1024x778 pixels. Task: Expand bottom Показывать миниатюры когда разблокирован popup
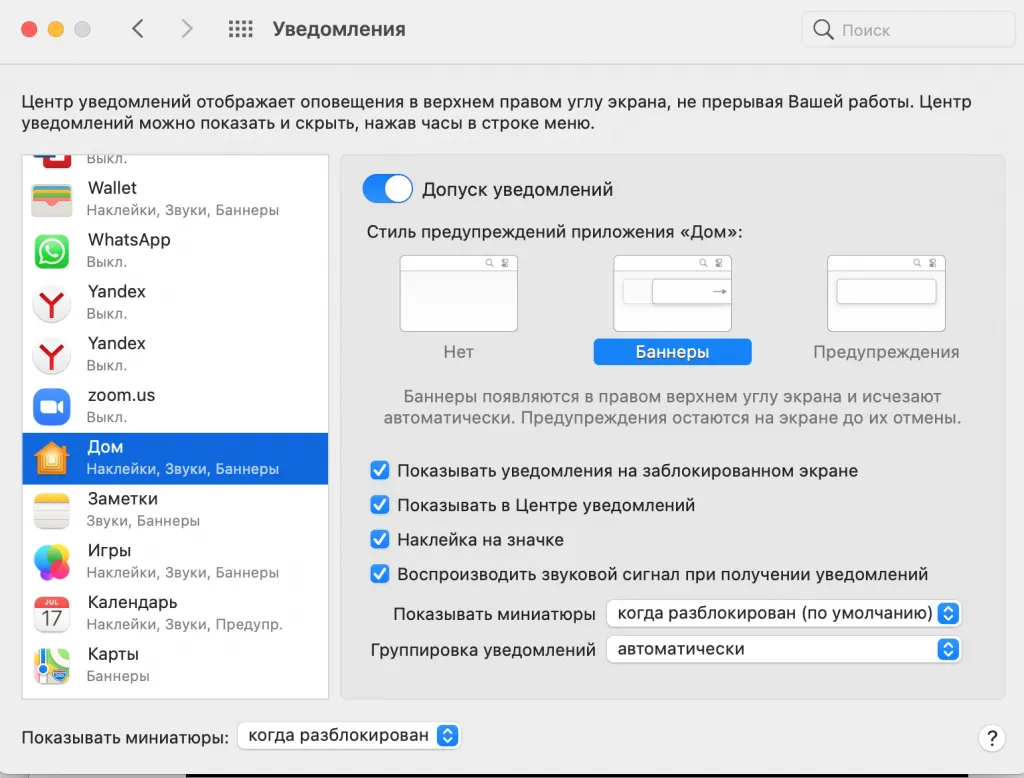349,736
